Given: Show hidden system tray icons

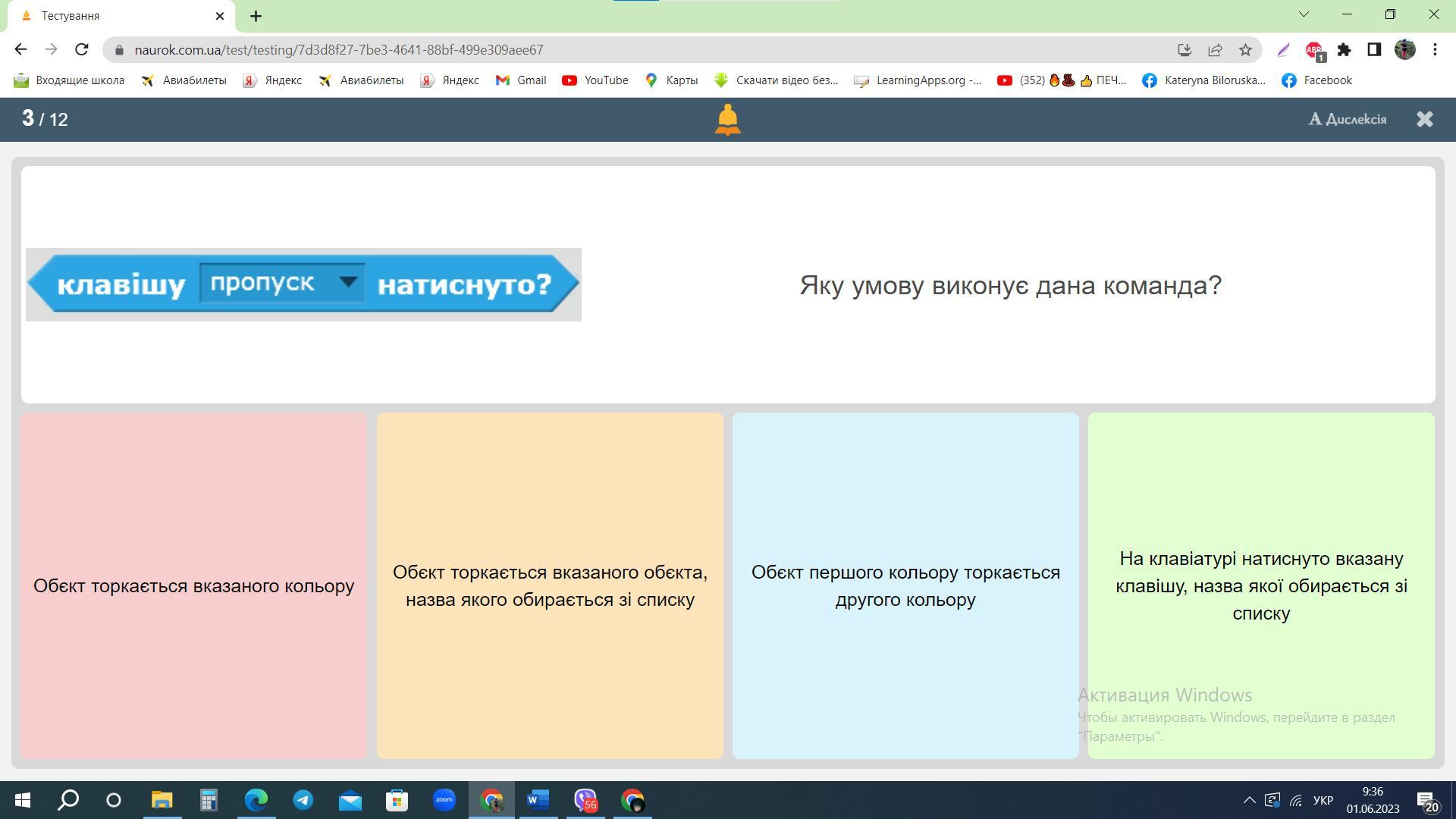Looking at the screenshot, I should click(x=1249, y=800).
